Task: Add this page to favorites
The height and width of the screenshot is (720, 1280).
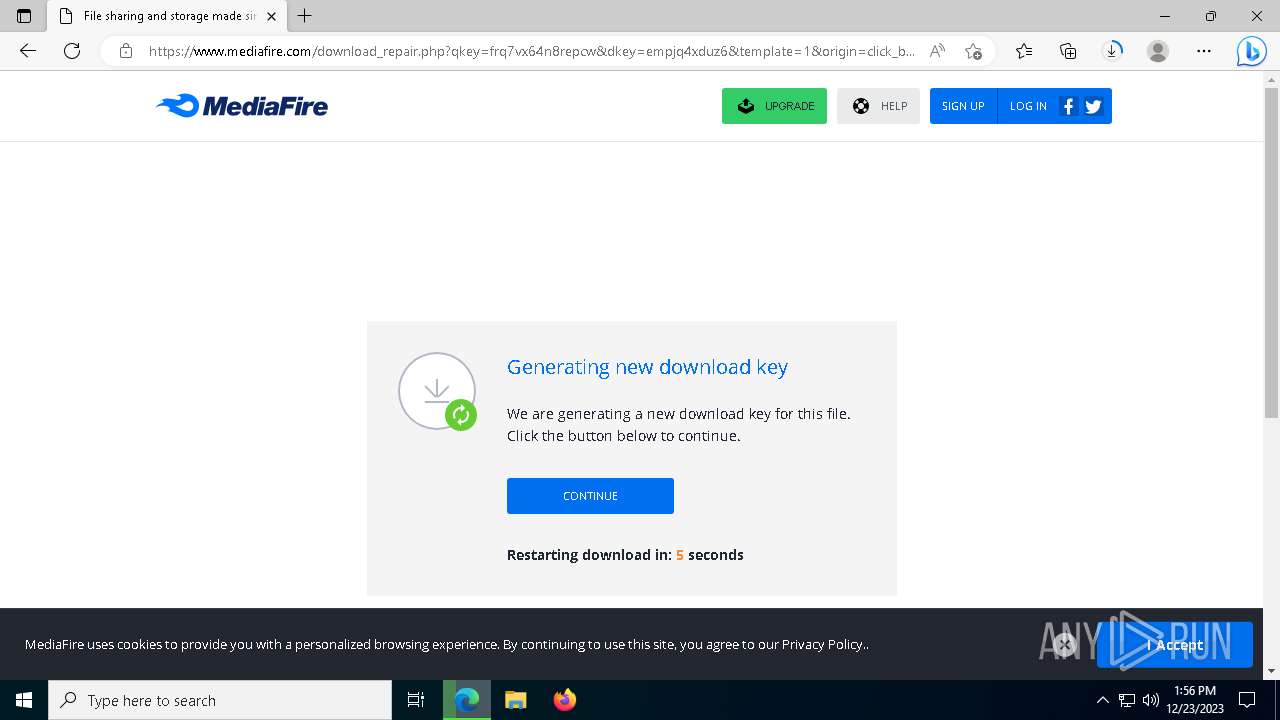Action: coord(973,51)
